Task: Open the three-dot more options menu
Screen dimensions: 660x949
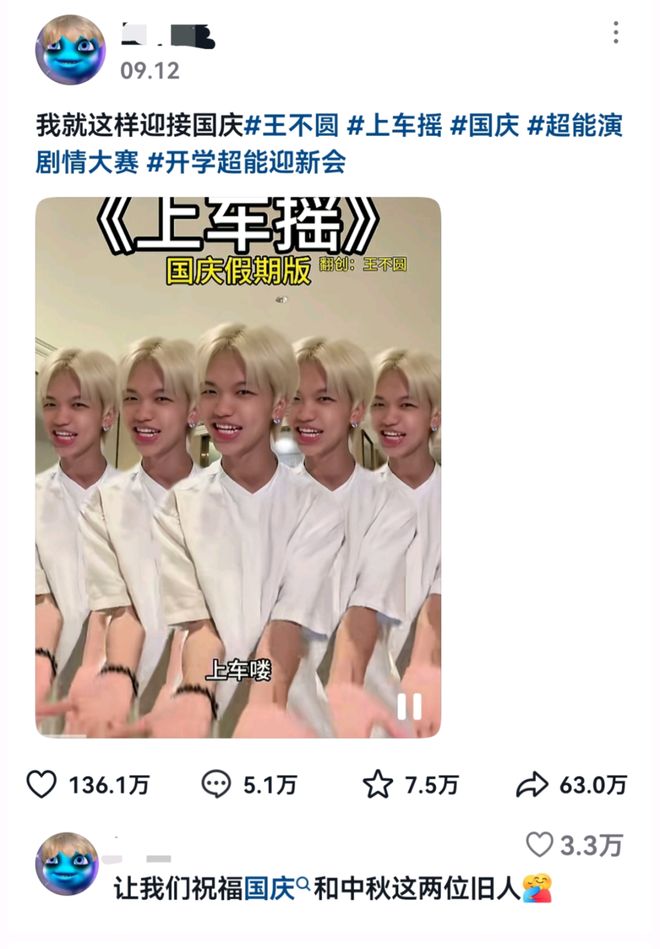Action: point(615,33)
